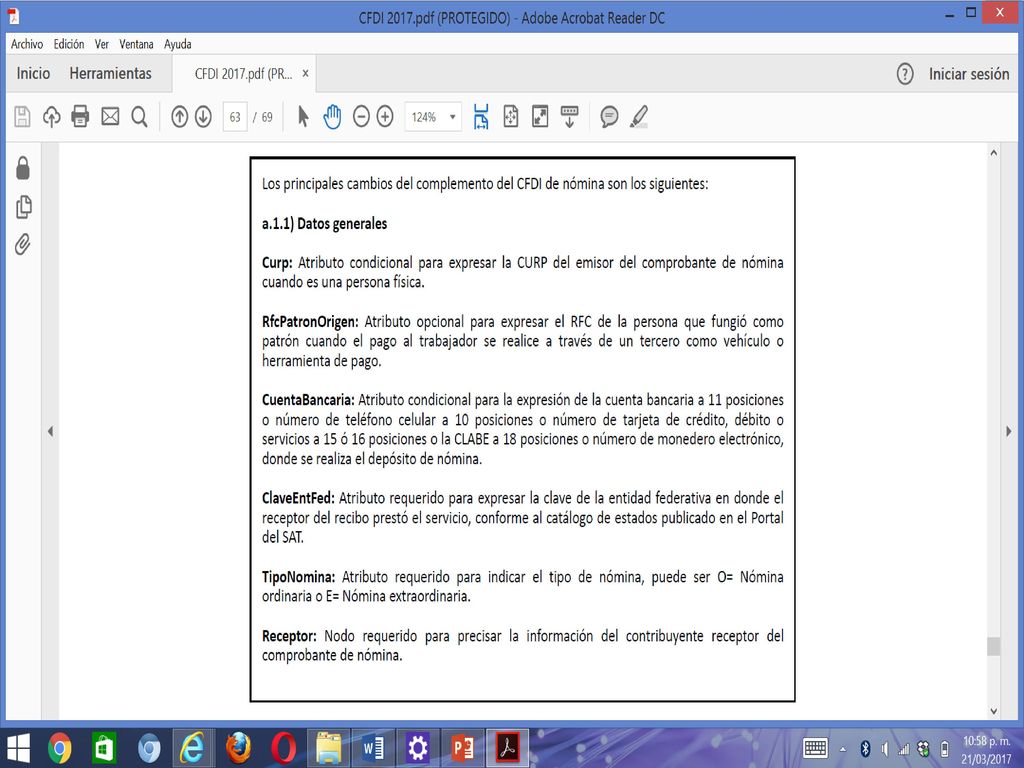
Task: Add a comment note icon
Action: coord(609,117)
